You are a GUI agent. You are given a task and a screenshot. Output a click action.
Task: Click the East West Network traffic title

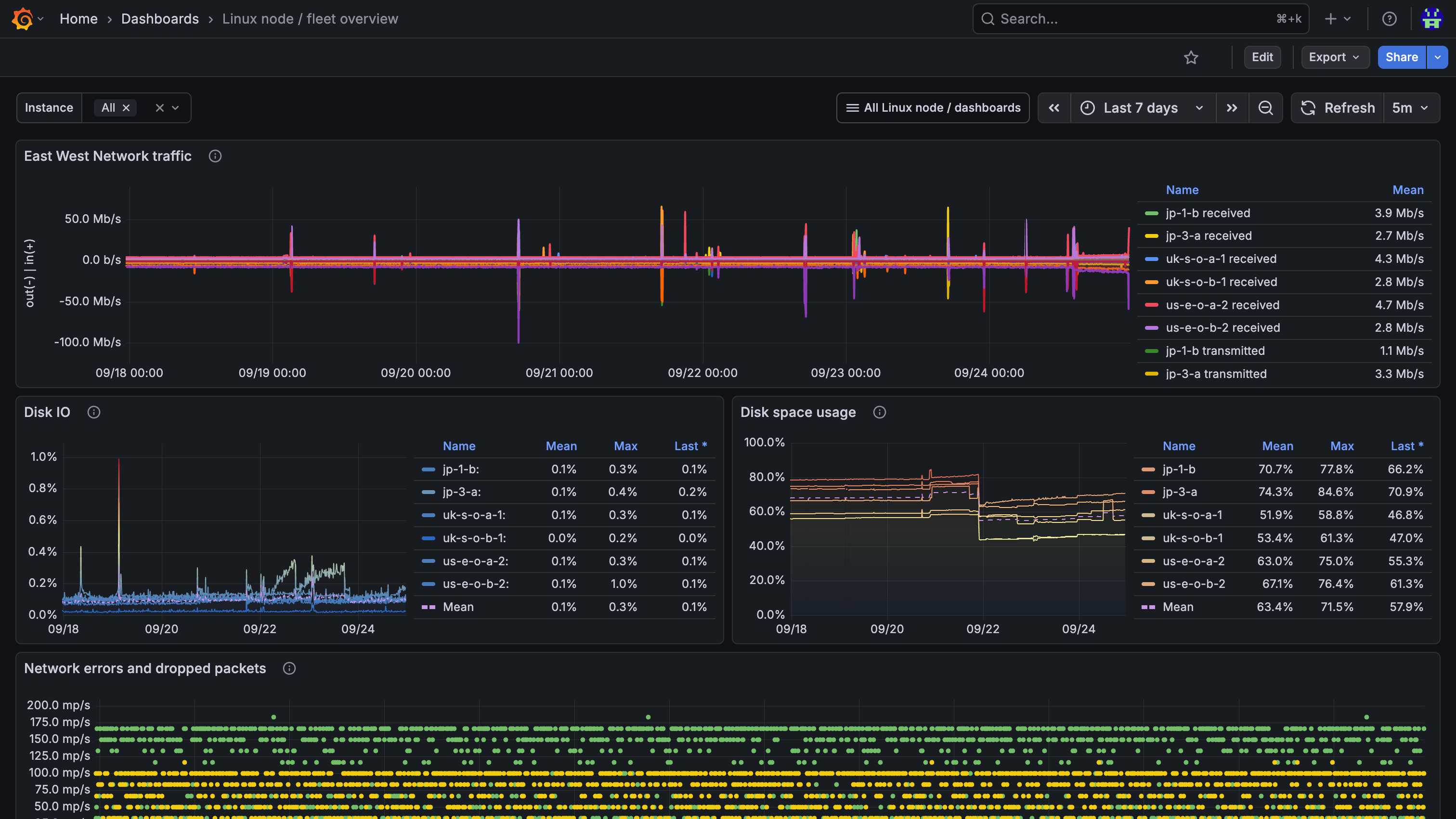pos(107,156)
